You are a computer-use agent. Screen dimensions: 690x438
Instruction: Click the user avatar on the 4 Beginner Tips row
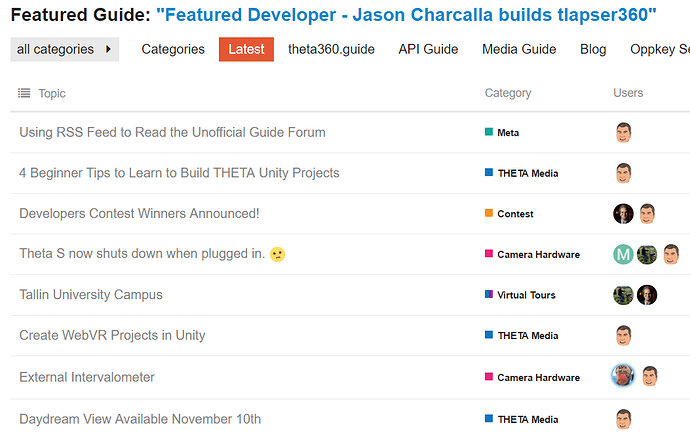(x=624, y=173)
